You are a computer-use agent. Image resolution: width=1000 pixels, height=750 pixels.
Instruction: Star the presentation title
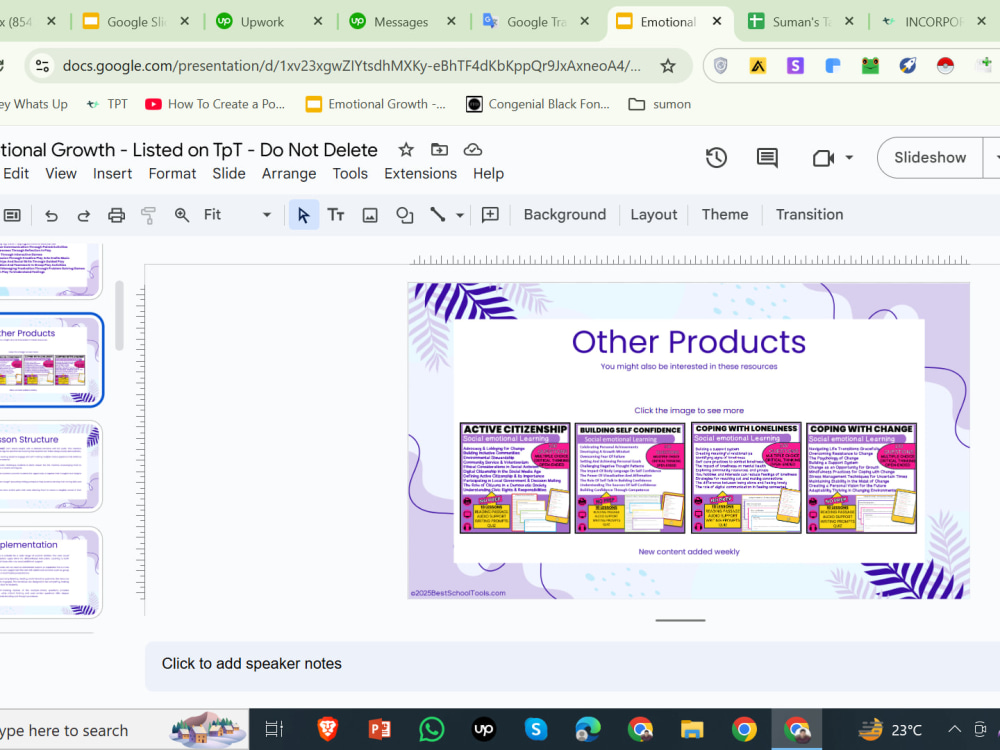406,150
